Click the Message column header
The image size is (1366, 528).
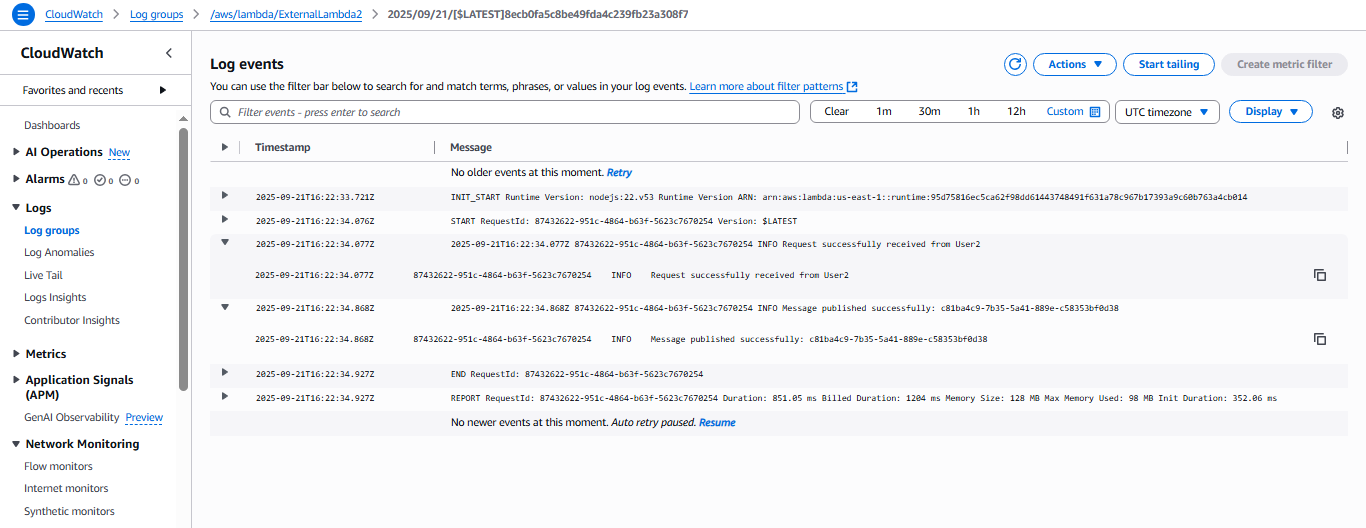(x=471, y=147)
